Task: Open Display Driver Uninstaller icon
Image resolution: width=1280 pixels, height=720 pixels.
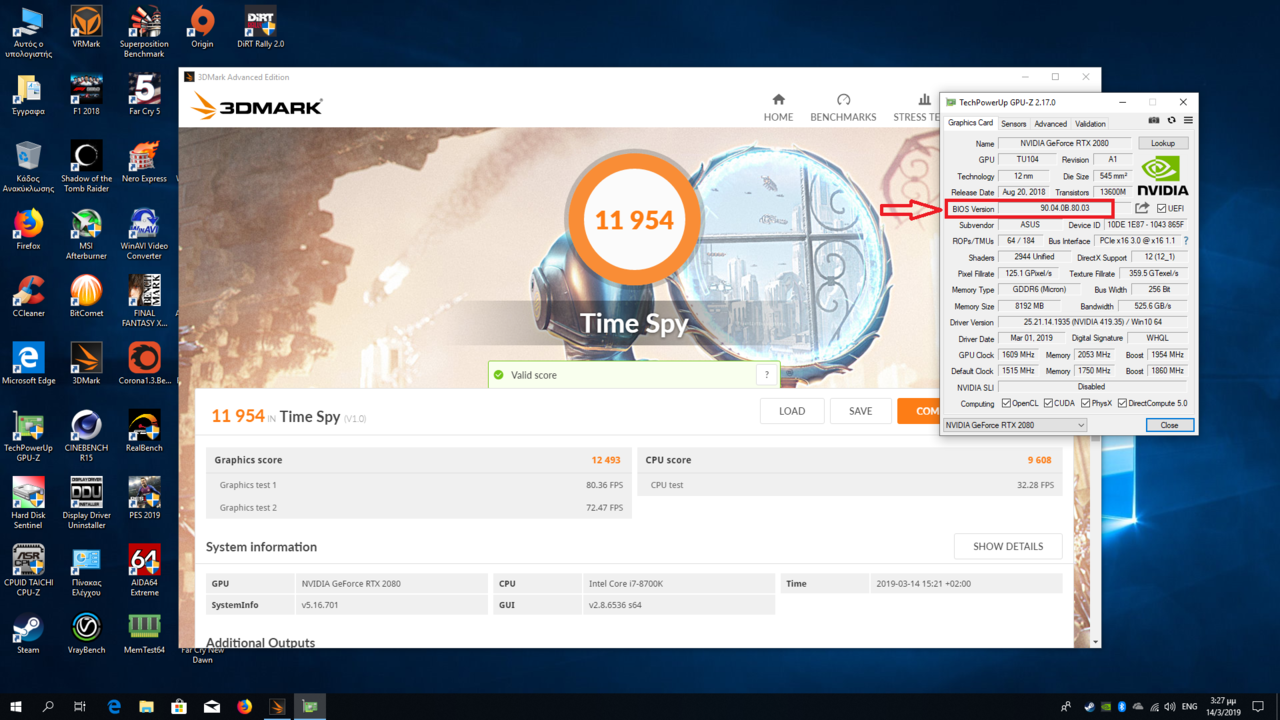Action: point(86,502)
